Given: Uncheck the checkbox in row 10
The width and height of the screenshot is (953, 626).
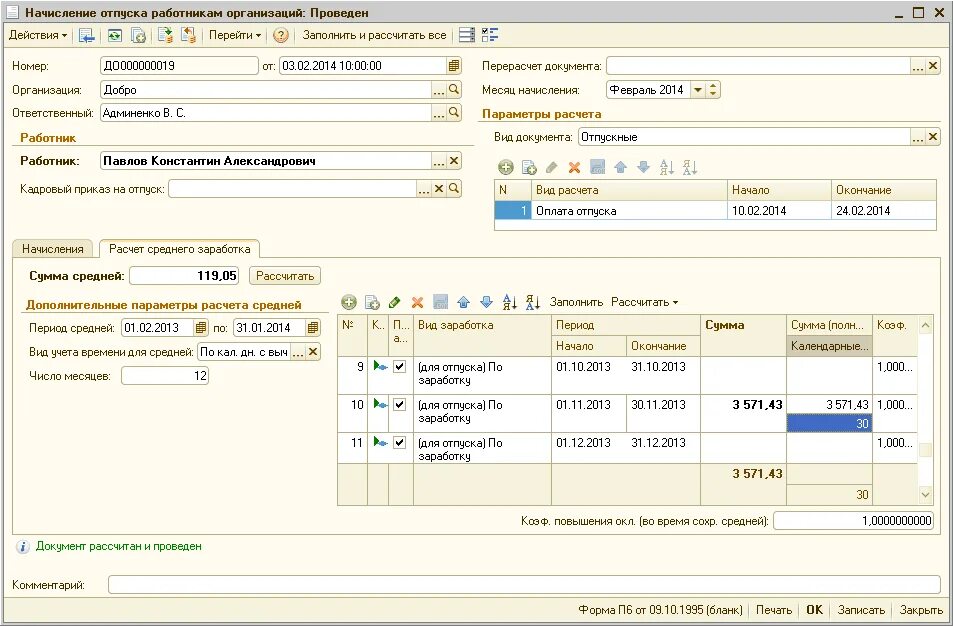Looking at the screenshot, I should point(399,405).
